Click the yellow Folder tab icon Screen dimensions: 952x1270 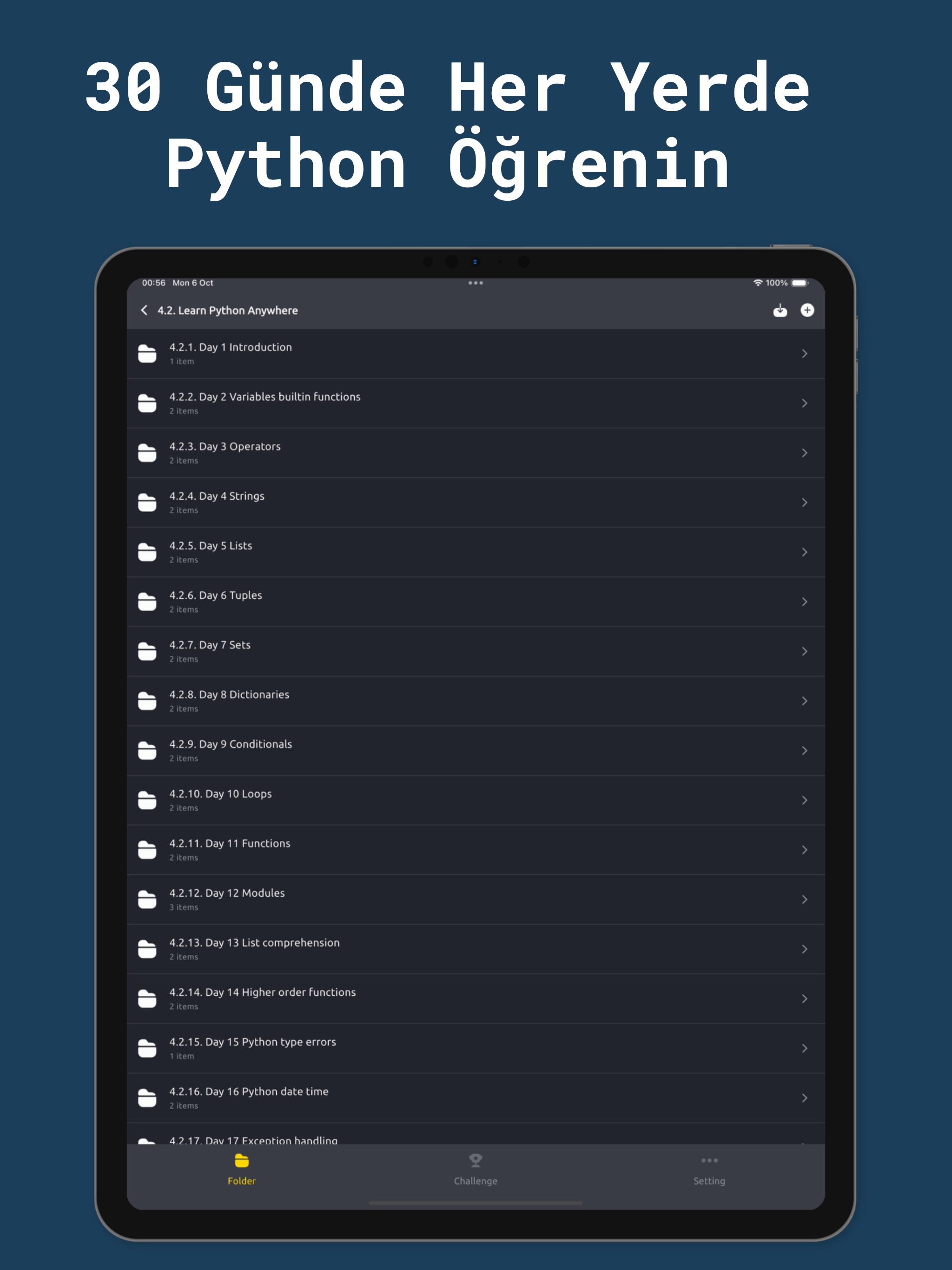point(242,1161)
